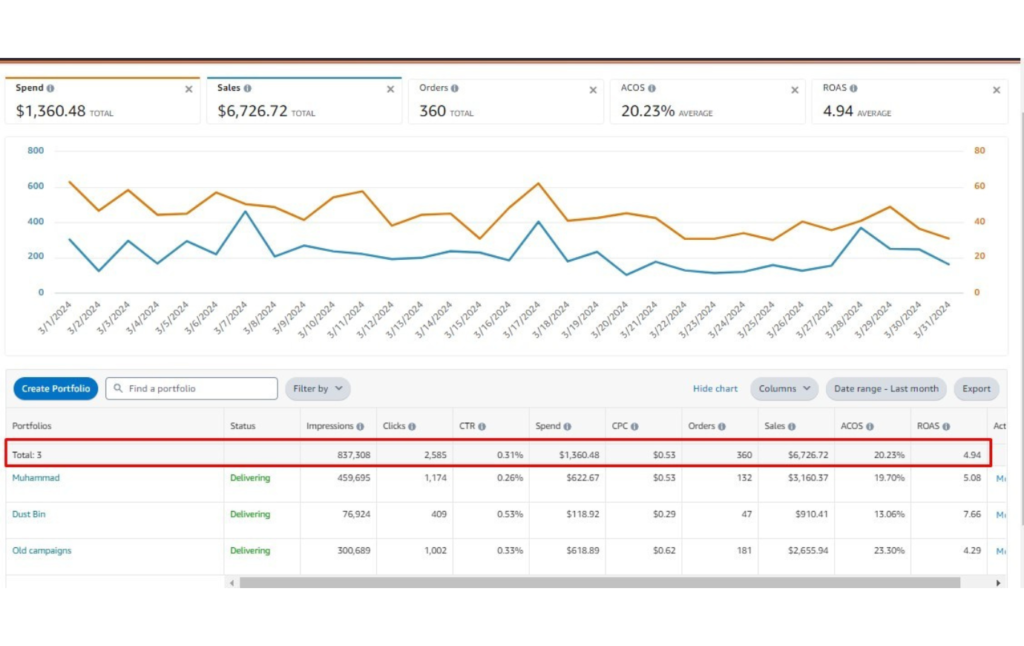Open Sales column header info icon

pos(792,427)
